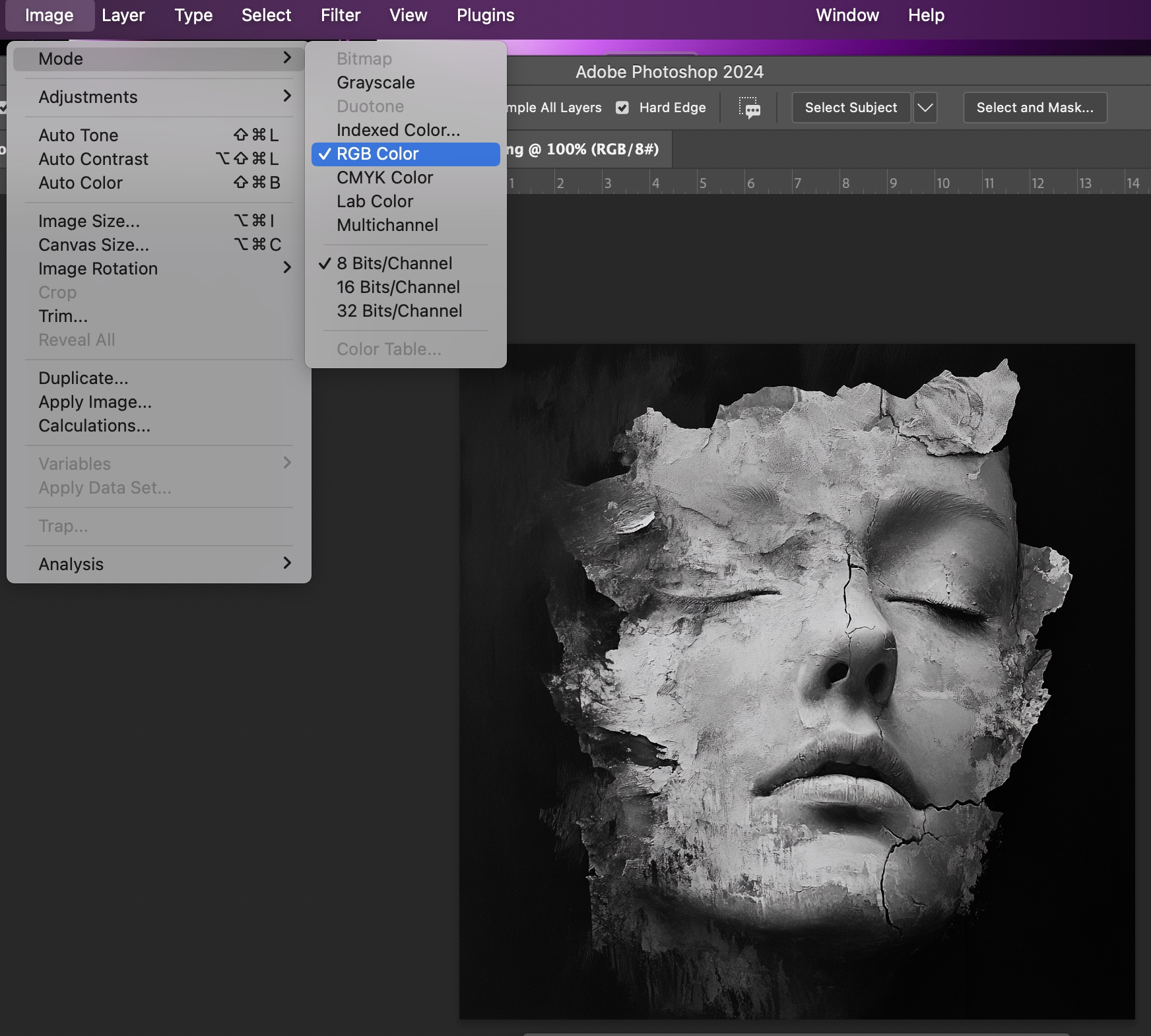Image resolution: width=1151 pixels, height=1036 pixels.
Task: Convert image to Grayscale mode
Action: 406,82
